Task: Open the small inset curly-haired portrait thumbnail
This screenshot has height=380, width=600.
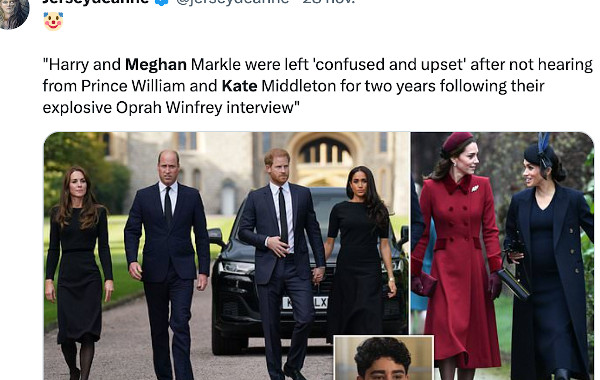Action: (x=384, y=358)
